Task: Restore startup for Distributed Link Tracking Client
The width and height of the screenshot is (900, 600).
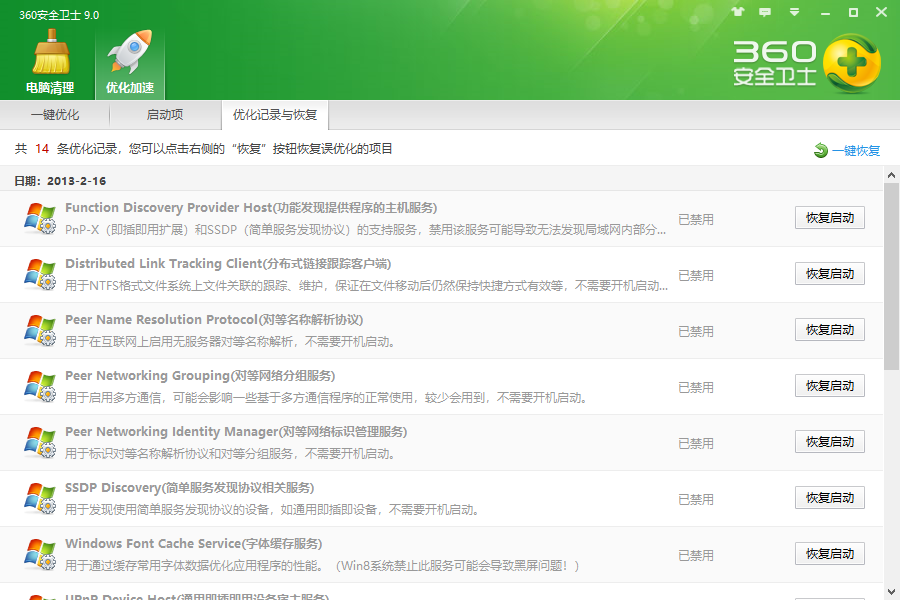Action: (829, 274)
